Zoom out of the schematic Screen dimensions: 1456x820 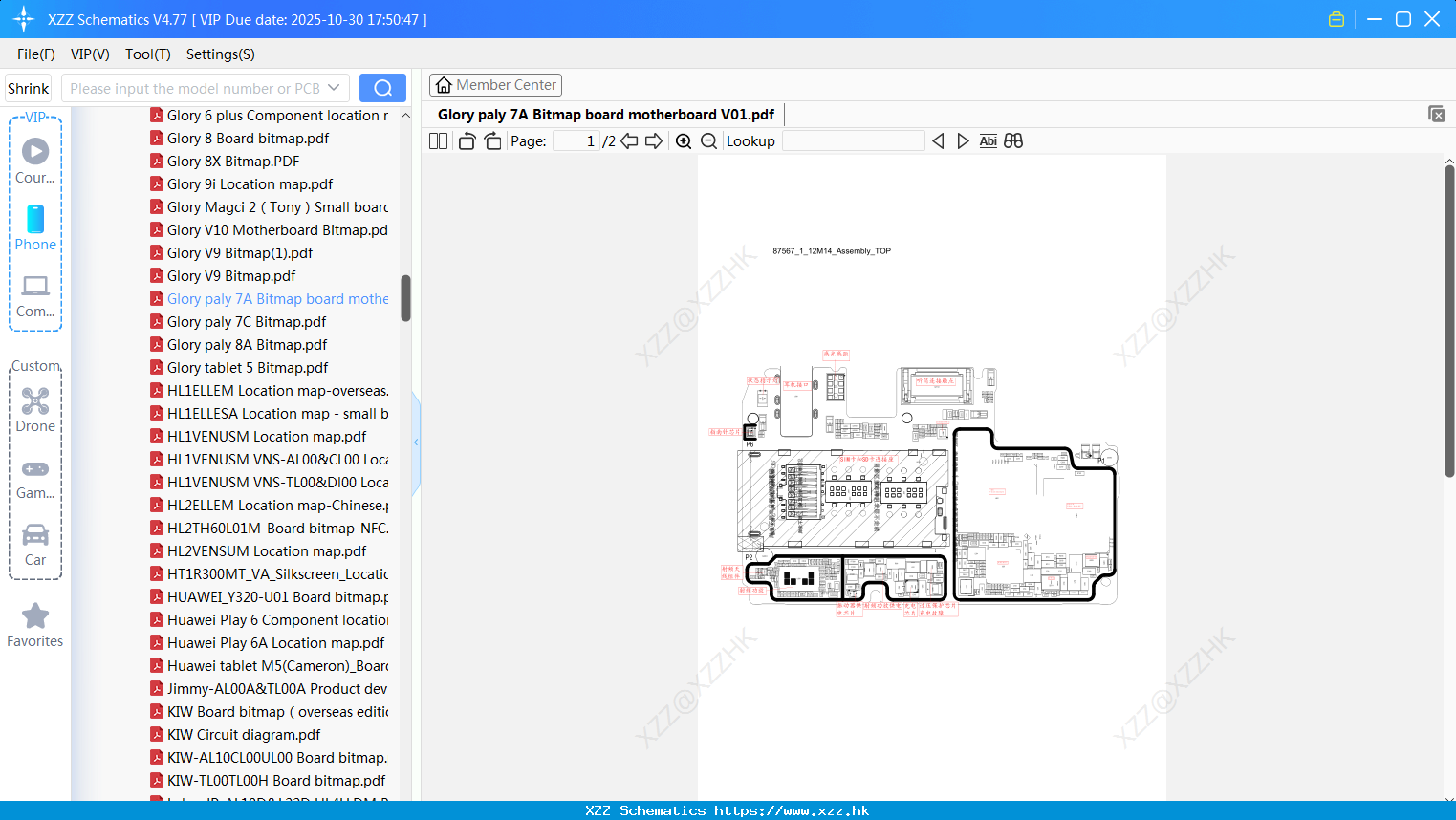(x=708, y=140)
